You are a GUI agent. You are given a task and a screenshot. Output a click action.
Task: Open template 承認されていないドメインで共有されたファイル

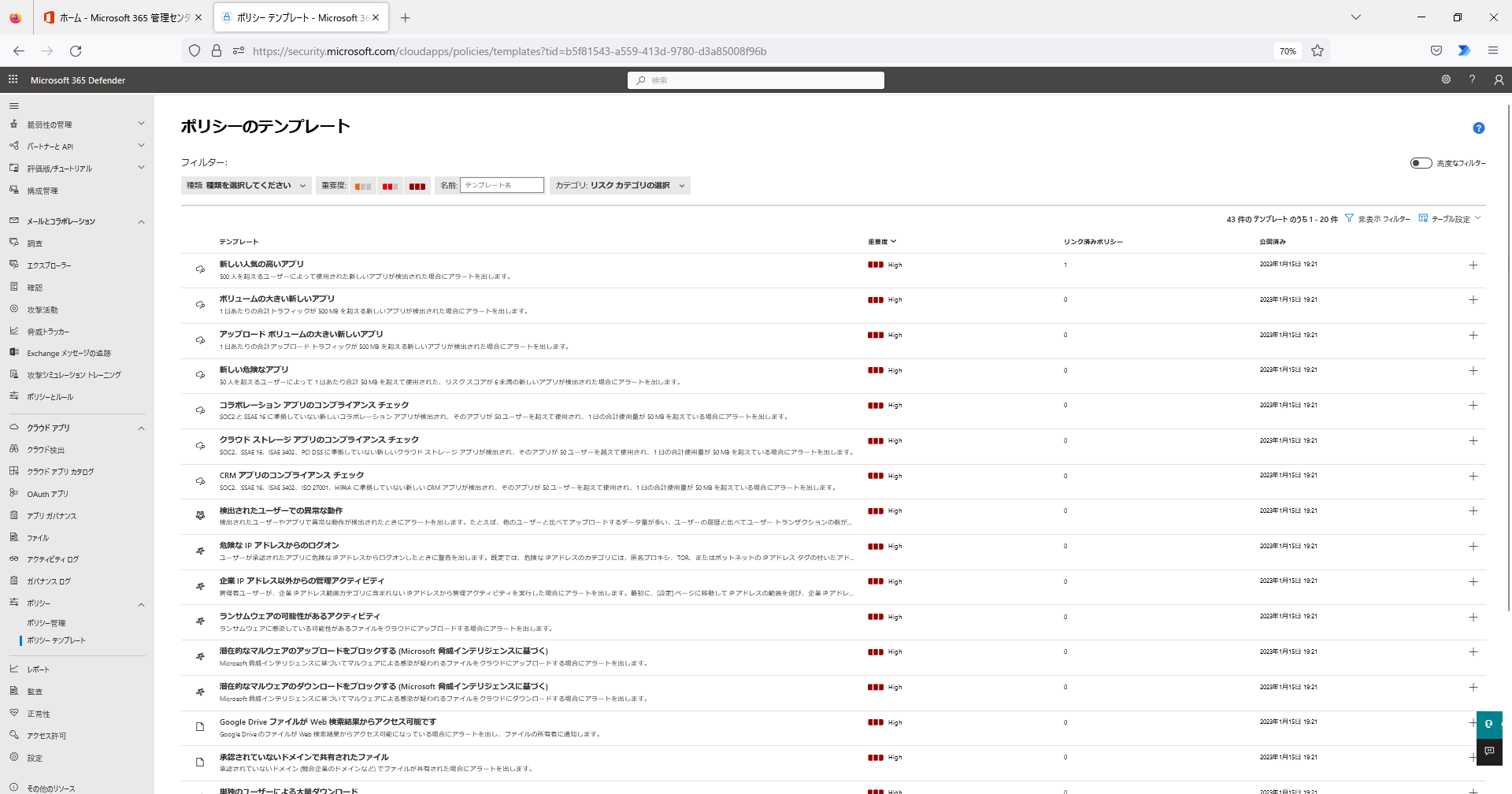pos(304,757)
